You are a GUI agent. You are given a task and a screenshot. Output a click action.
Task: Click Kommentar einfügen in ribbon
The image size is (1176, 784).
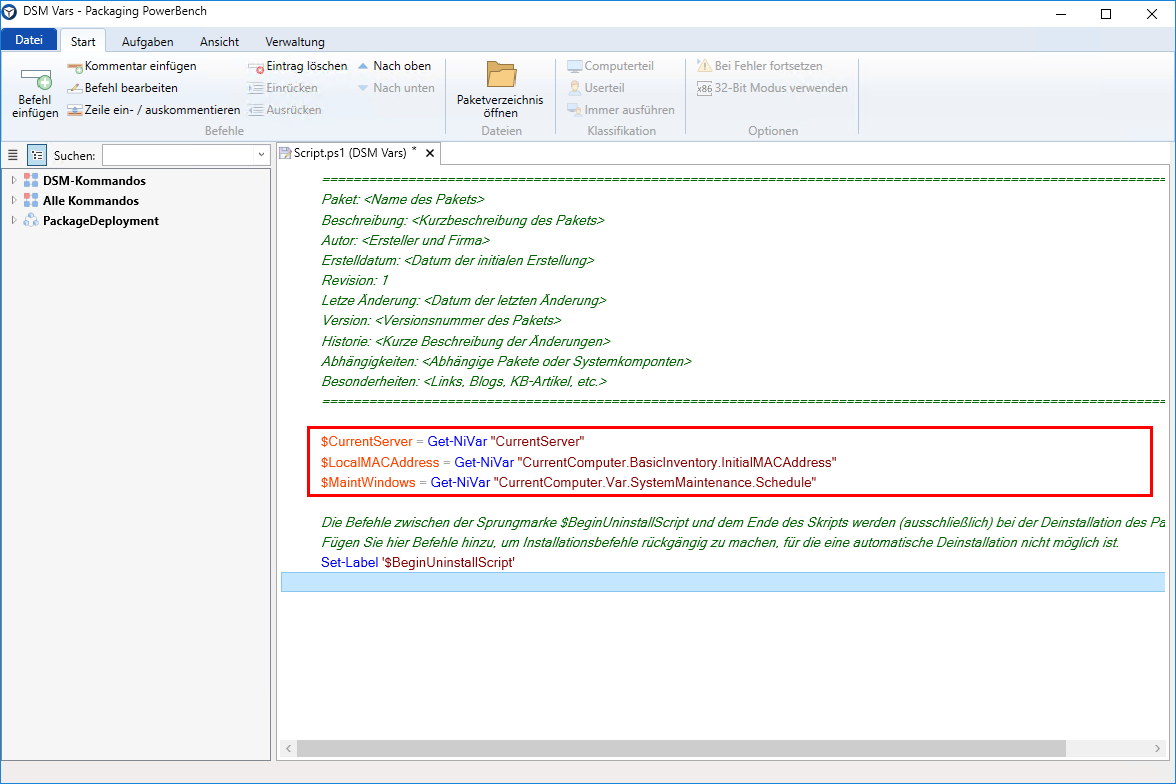[132, 66]
